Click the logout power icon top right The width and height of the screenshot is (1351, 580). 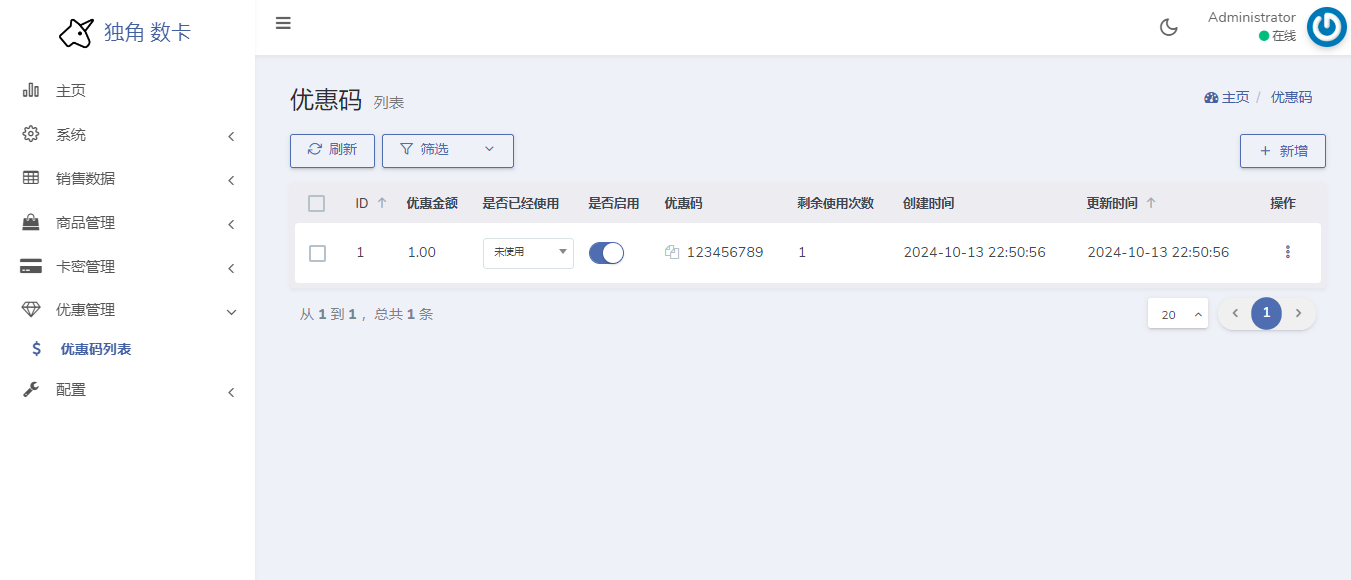[1326, 27]
